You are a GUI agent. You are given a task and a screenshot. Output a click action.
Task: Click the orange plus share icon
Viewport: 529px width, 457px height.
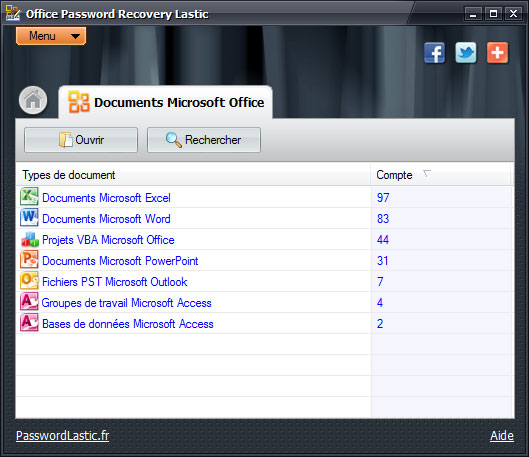(497, 53)
